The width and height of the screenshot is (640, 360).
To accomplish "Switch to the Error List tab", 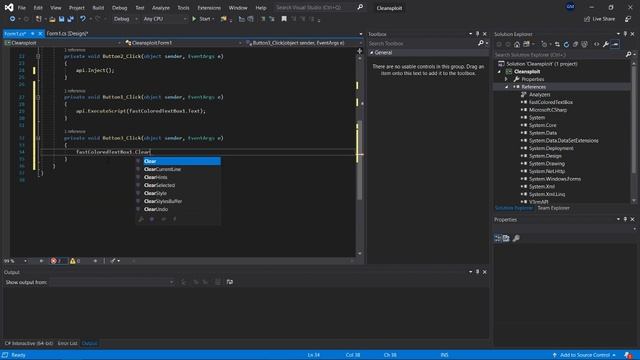I will (x=67, y=343).
